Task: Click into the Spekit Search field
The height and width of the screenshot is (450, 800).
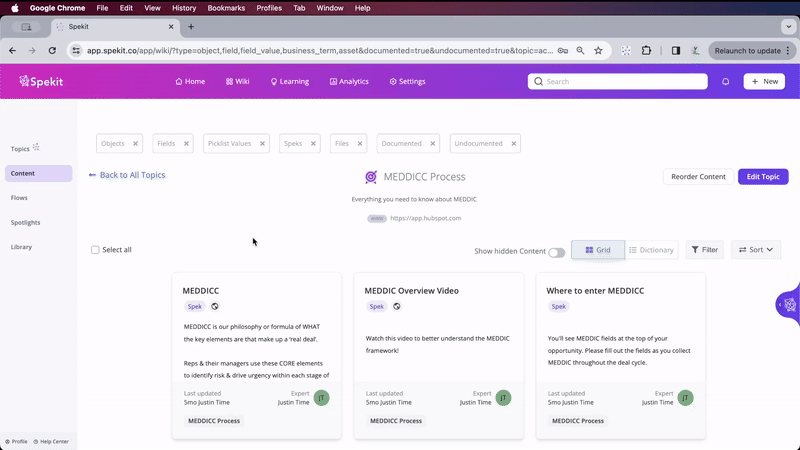Action: (x=617, y=82)
